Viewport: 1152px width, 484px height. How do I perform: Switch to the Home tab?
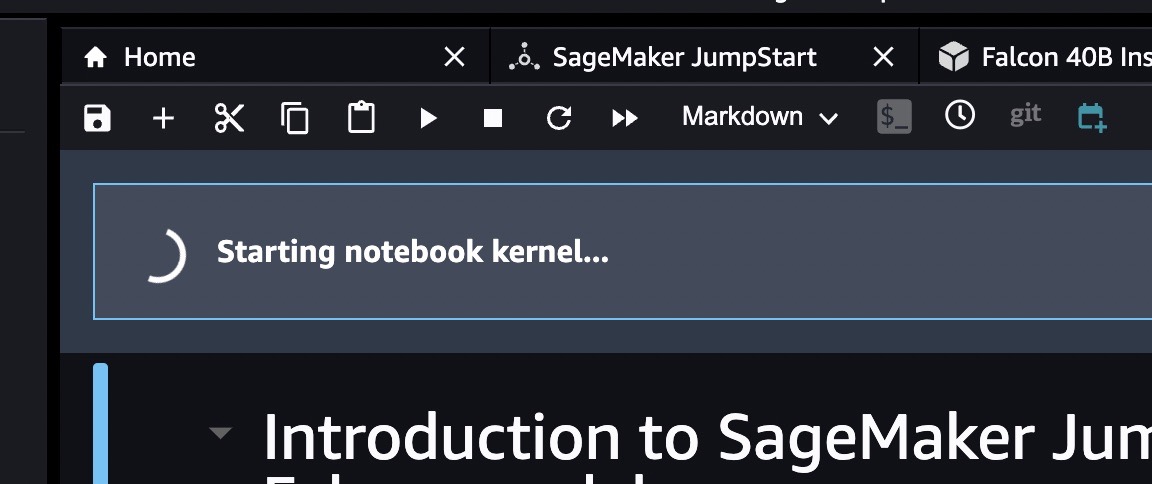[276, 57]
